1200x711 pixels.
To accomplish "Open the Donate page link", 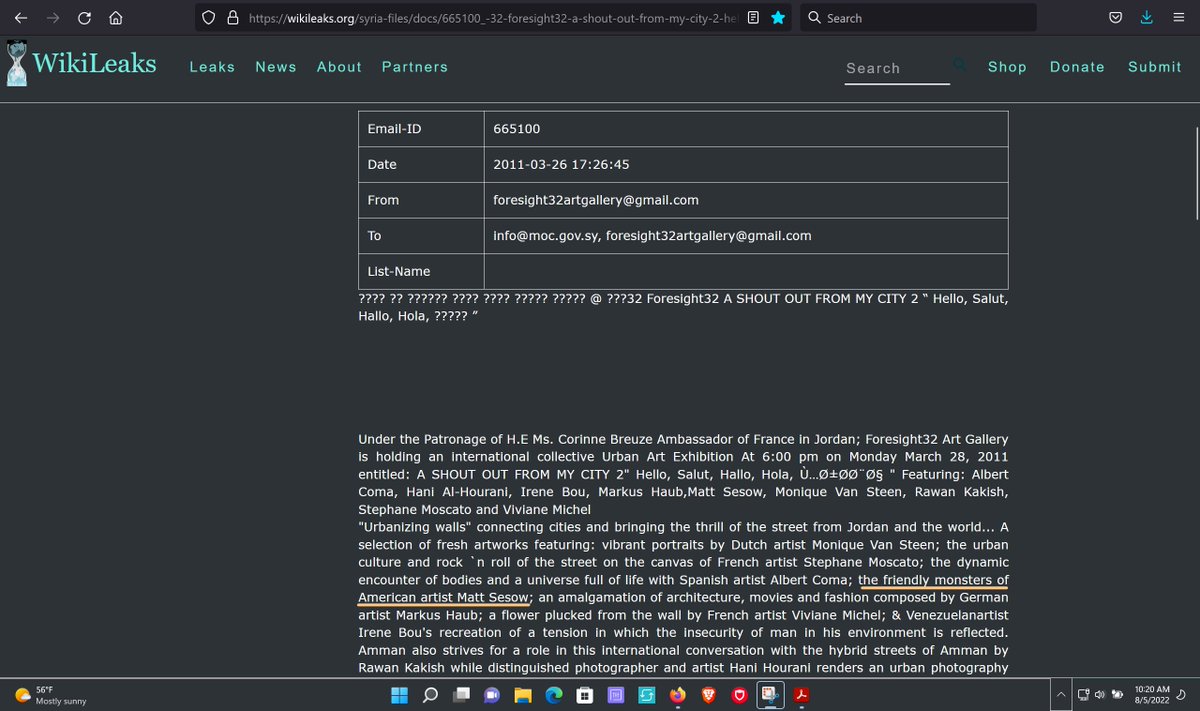I will (1077, 67).
